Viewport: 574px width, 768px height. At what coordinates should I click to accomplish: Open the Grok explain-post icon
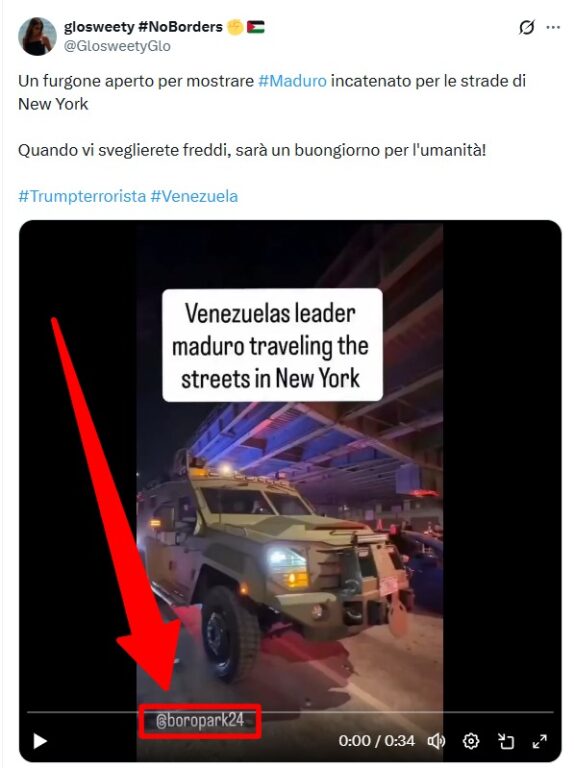(x=526, y=27)
